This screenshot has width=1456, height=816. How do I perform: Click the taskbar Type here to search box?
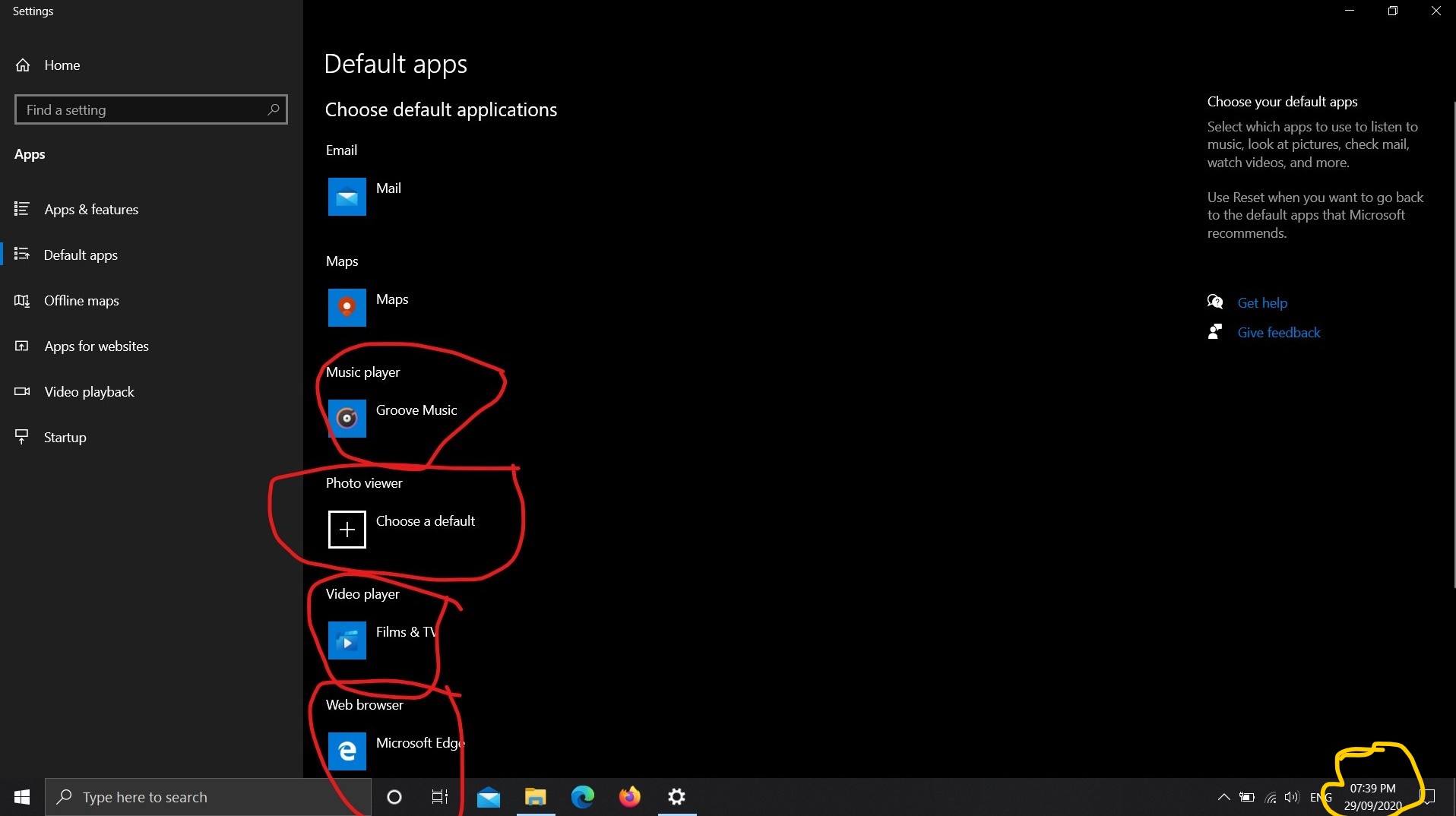tap(207, 797)
